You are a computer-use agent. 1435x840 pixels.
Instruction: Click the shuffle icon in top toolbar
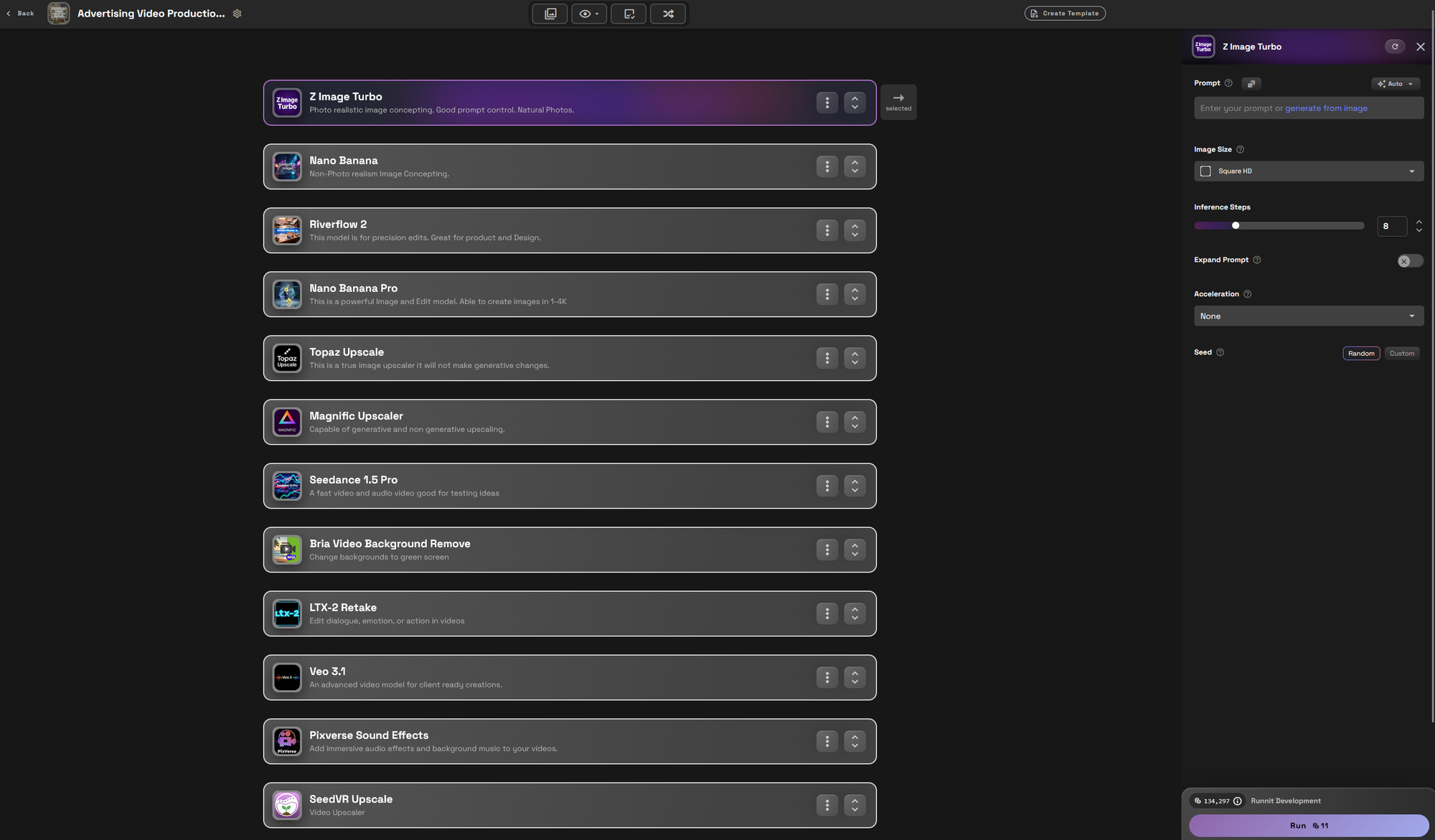(x=668, y=14)
